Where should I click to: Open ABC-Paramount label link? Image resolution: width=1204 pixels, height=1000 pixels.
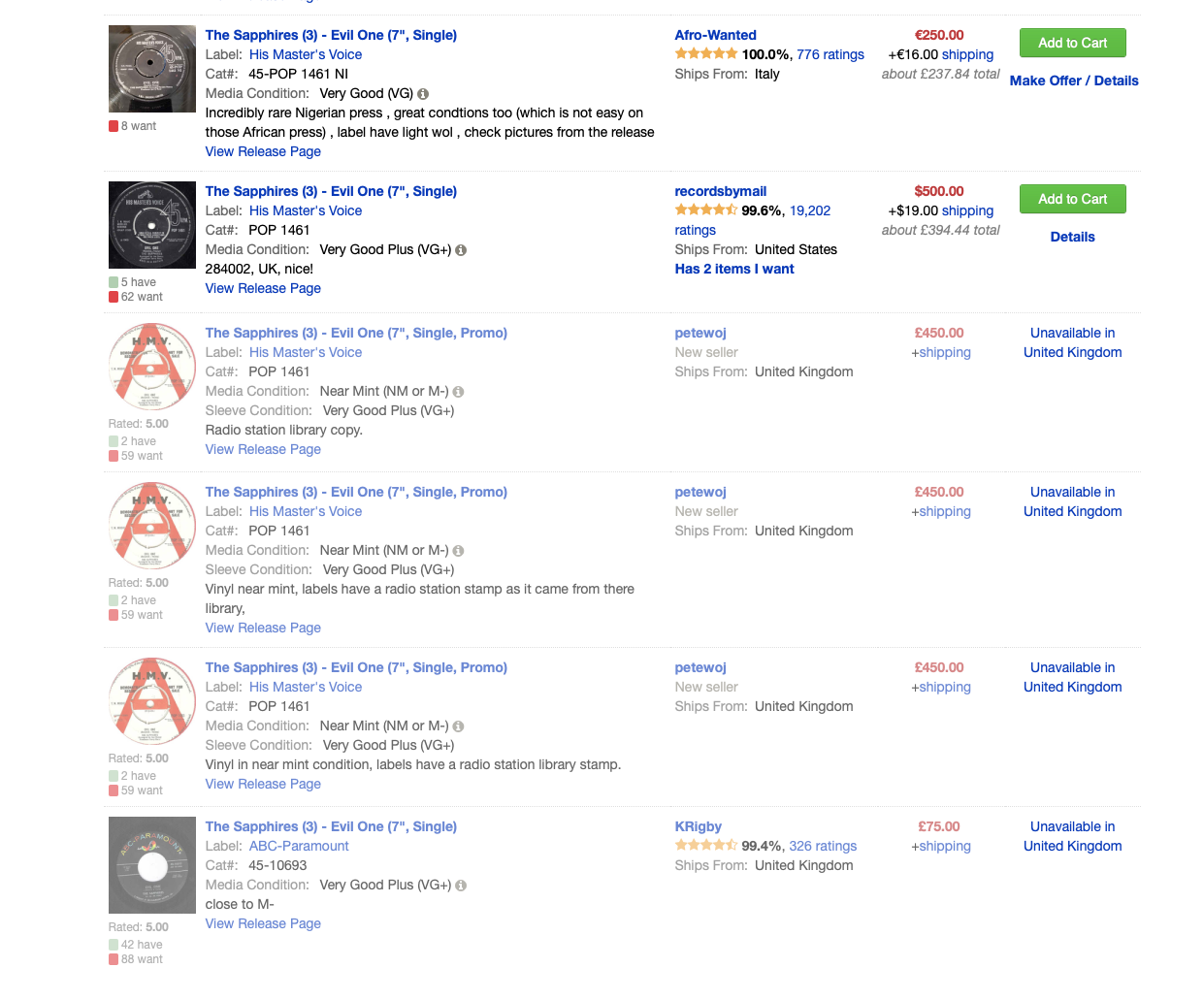click(x=299, y=846)
